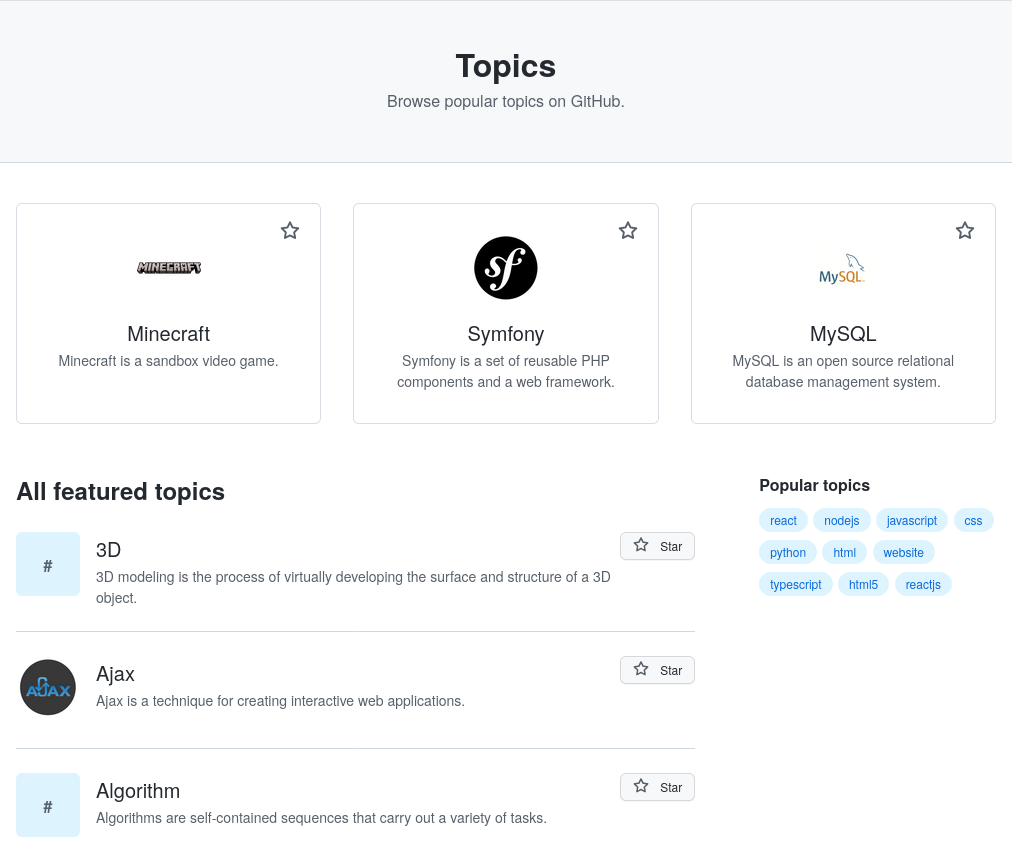1012x852 pixels.
Task: Star the MySQL topic card
Action: tap(965, 231)
